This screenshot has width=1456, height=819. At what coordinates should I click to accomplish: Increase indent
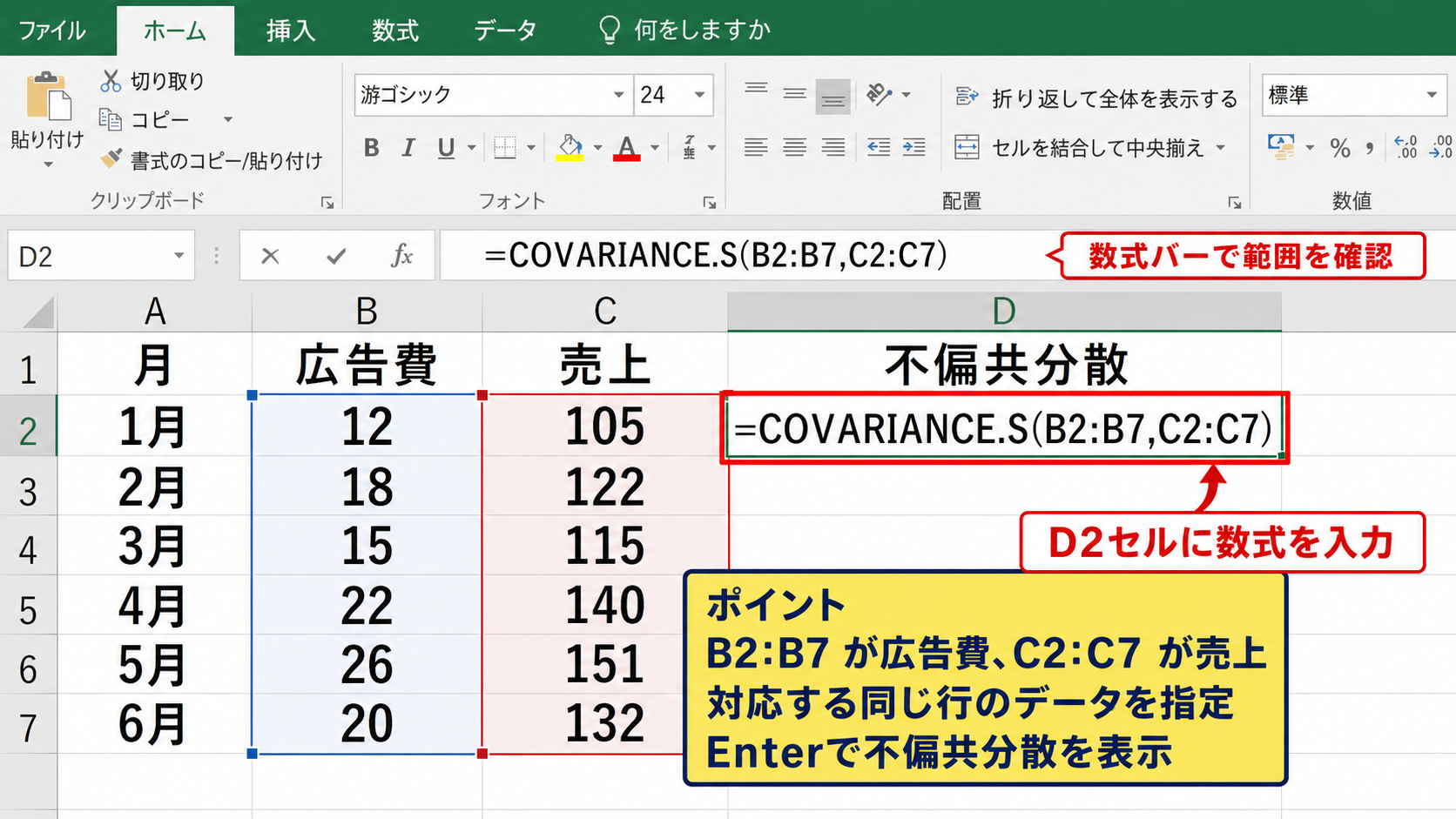(x=913, y=147)
